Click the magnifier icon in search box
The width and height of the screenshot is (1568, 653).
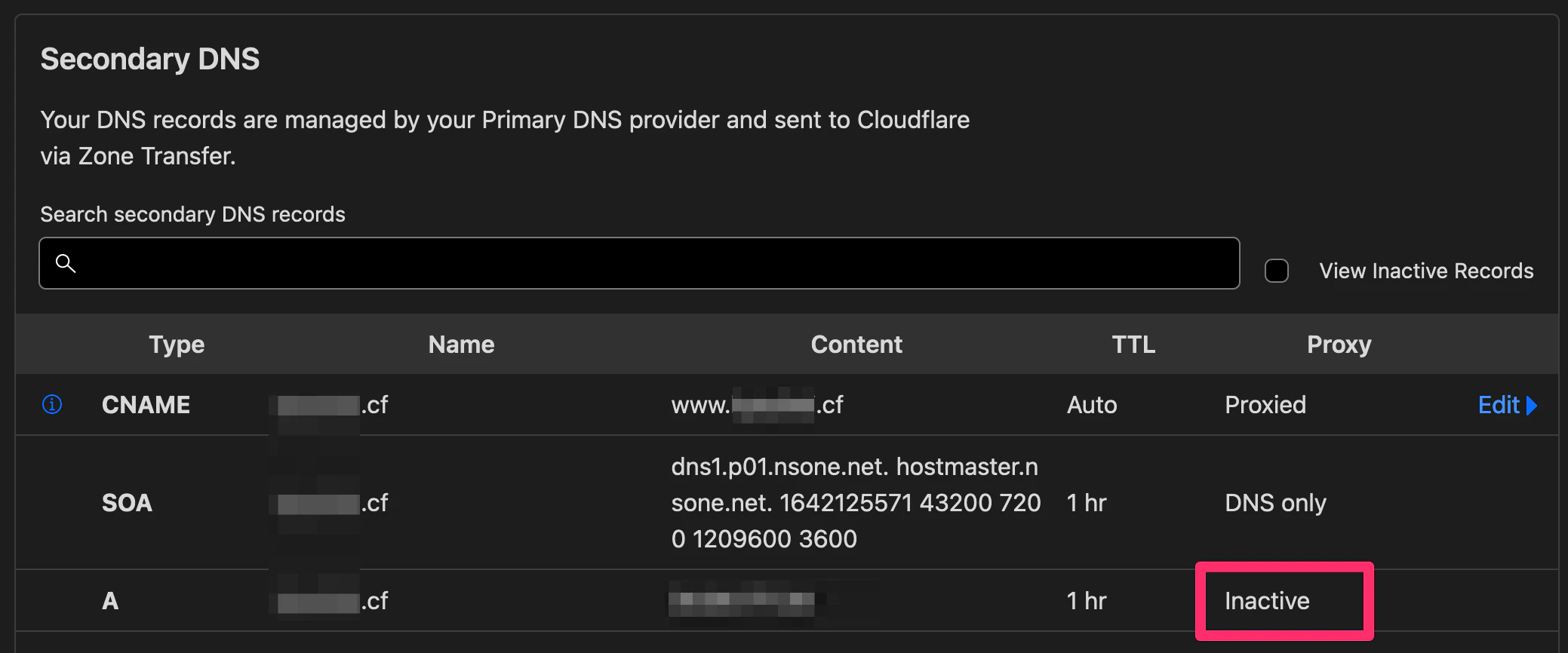pos(66,263)
